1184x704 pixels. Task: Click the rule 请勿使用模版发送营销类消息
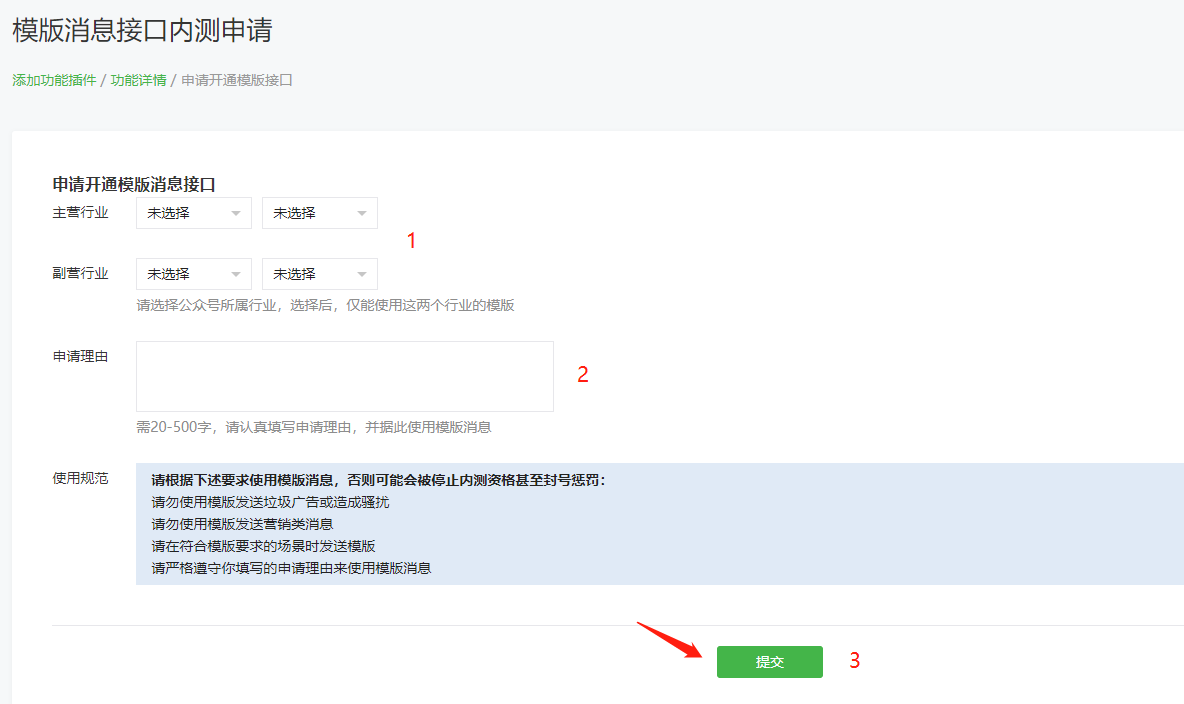pos(242,524)
